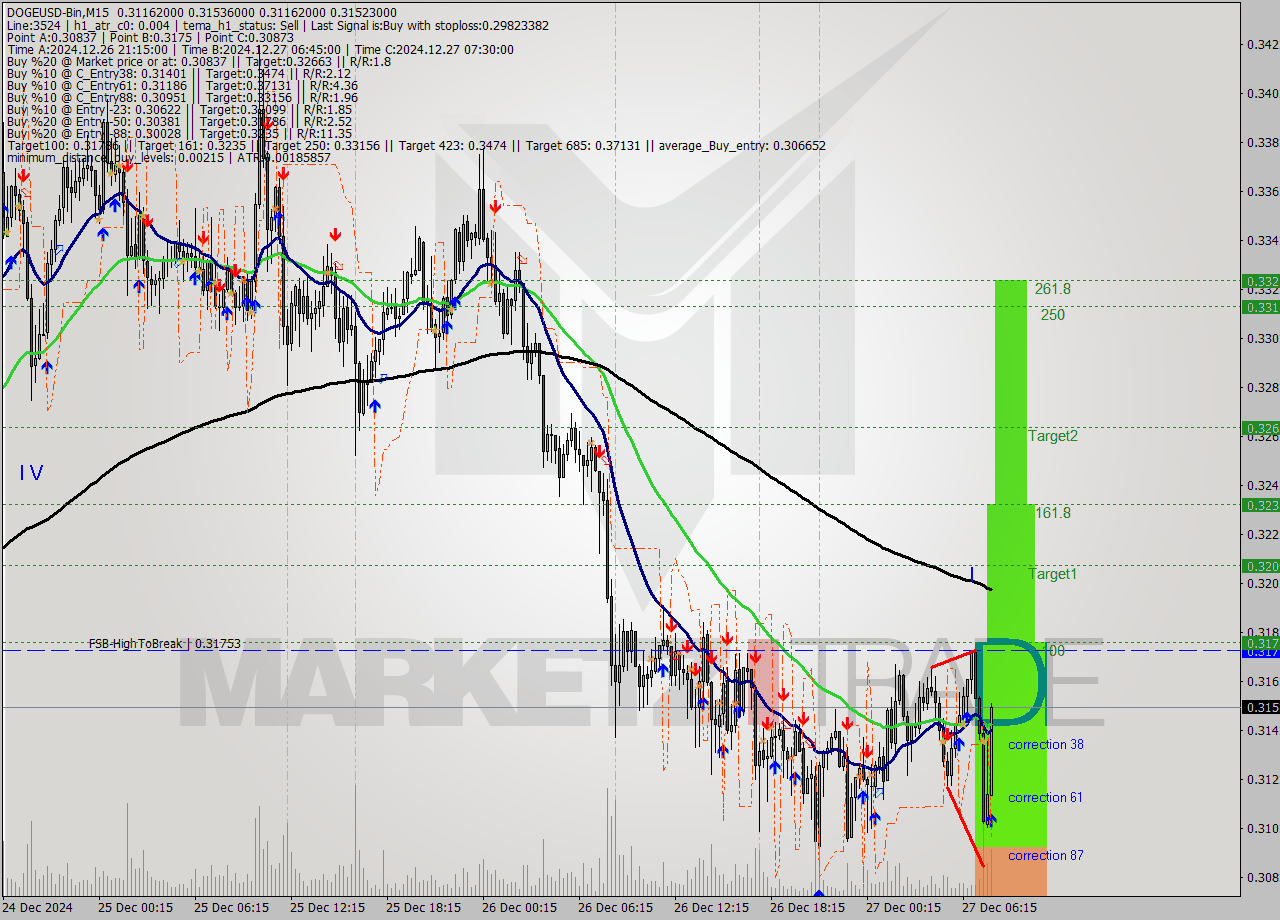Click the 'Buy %10 @ C_Entry38' line
The height and width of the screenshot is (920, 1280).
[179, 73]
